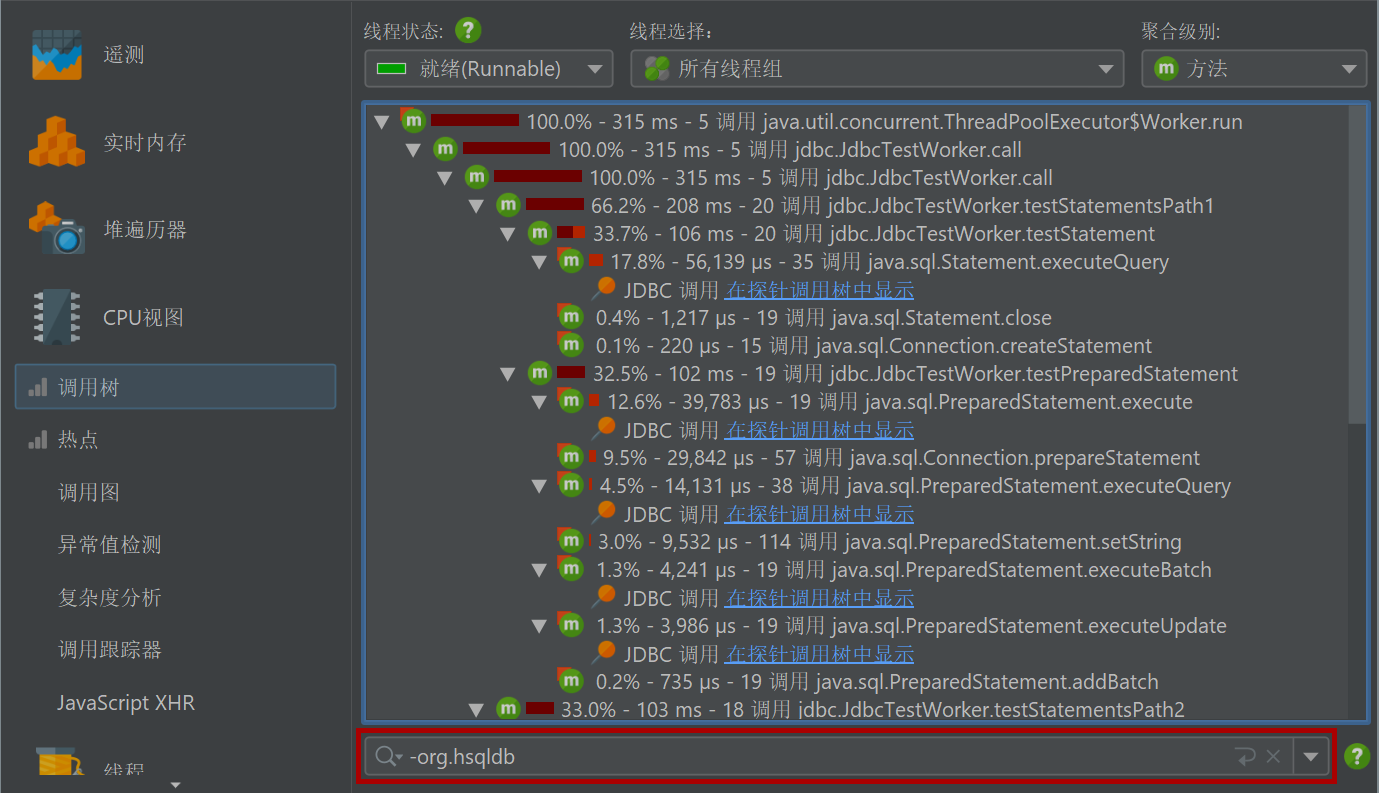Open the 实时内存 live memory icon
This screenshot has height=793, width=1379.
[57, 142]
